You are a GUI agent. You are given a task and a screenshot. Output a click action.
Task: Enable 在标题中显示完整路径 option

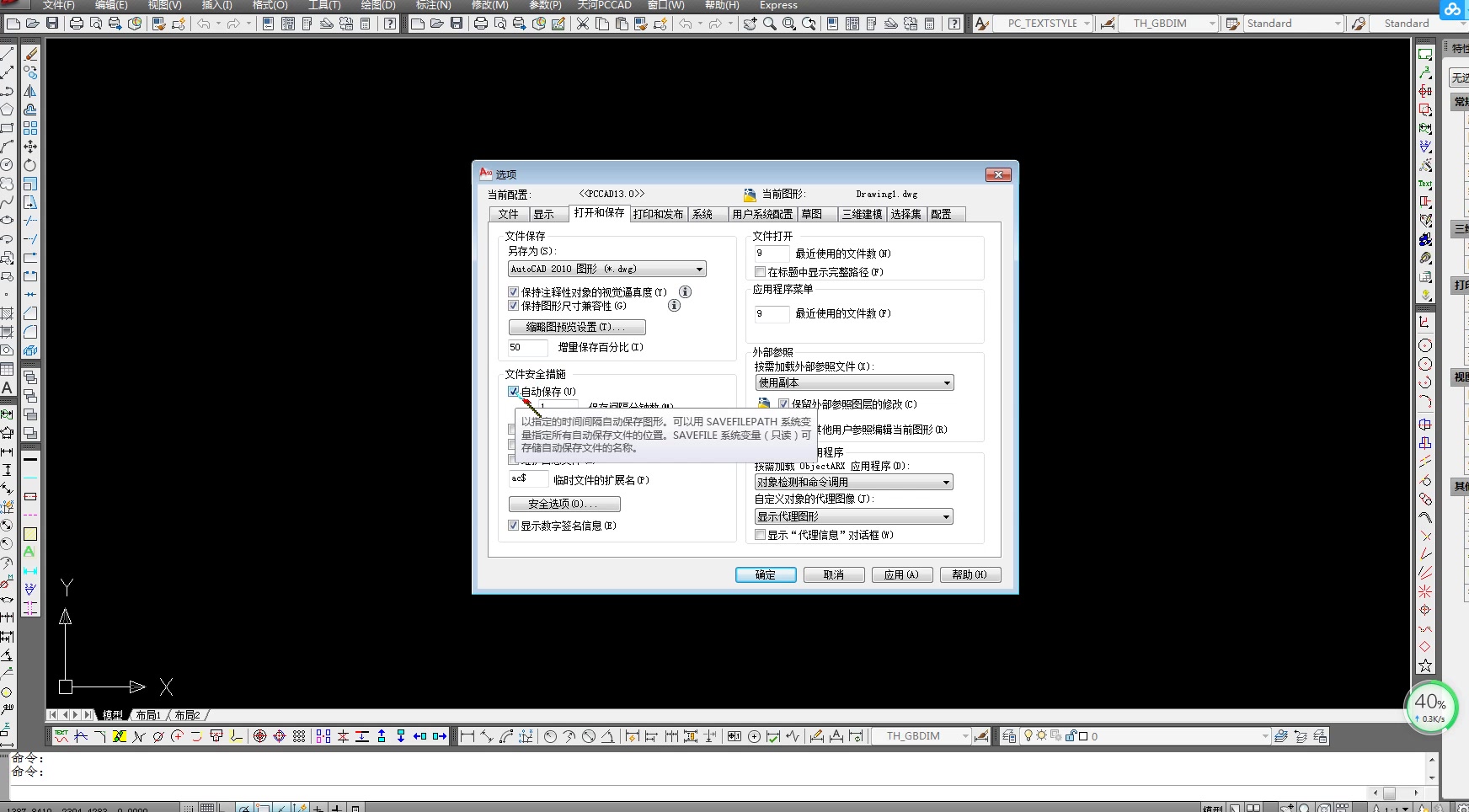(x=761, y=271)
